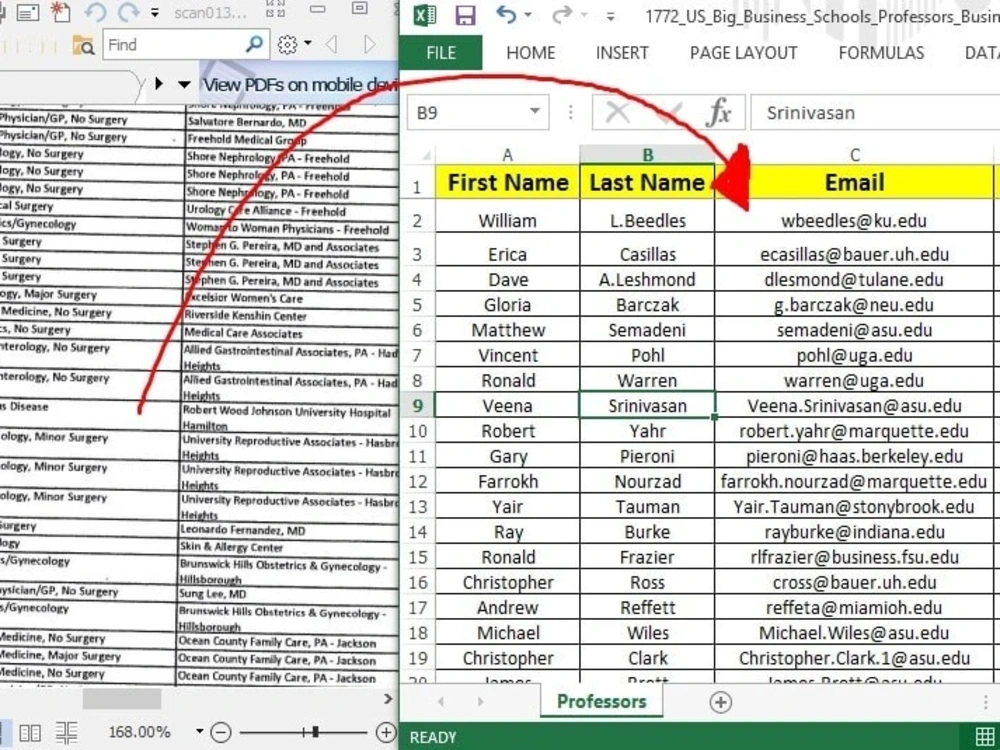Click the folder search icon in PDF viewer
This screenshot has height=750, width=1000.
(84, 45)
